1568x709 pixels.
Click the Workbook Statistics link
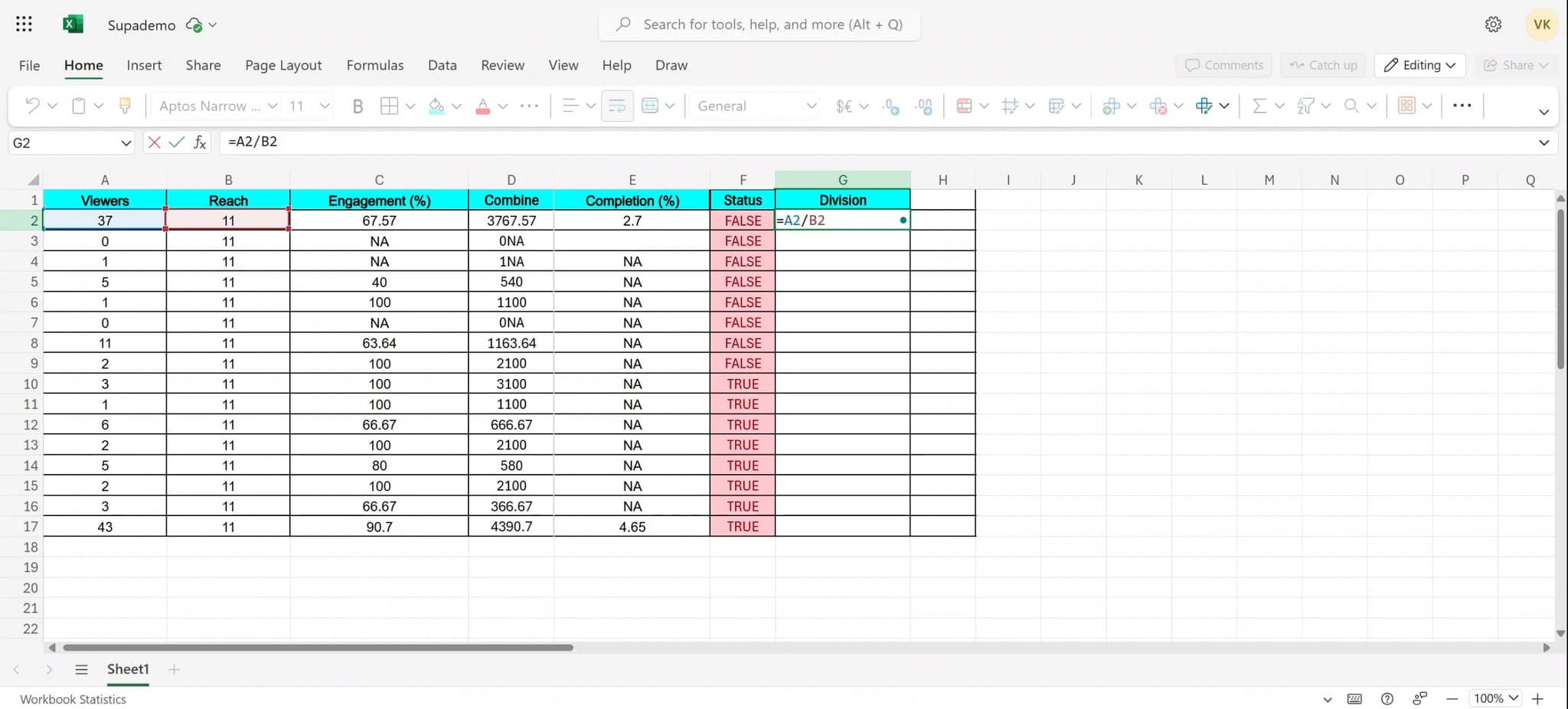(x=73, y=698)
